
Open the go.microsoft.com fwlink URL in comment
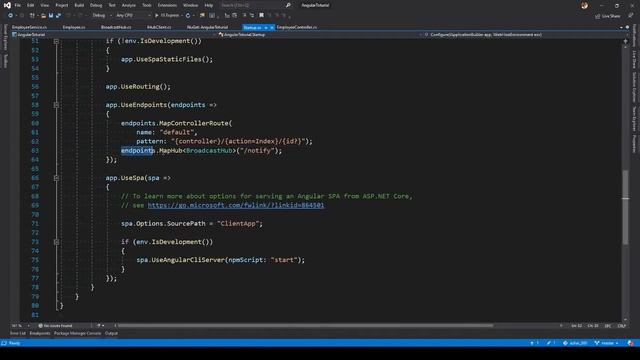click(236, 205)
